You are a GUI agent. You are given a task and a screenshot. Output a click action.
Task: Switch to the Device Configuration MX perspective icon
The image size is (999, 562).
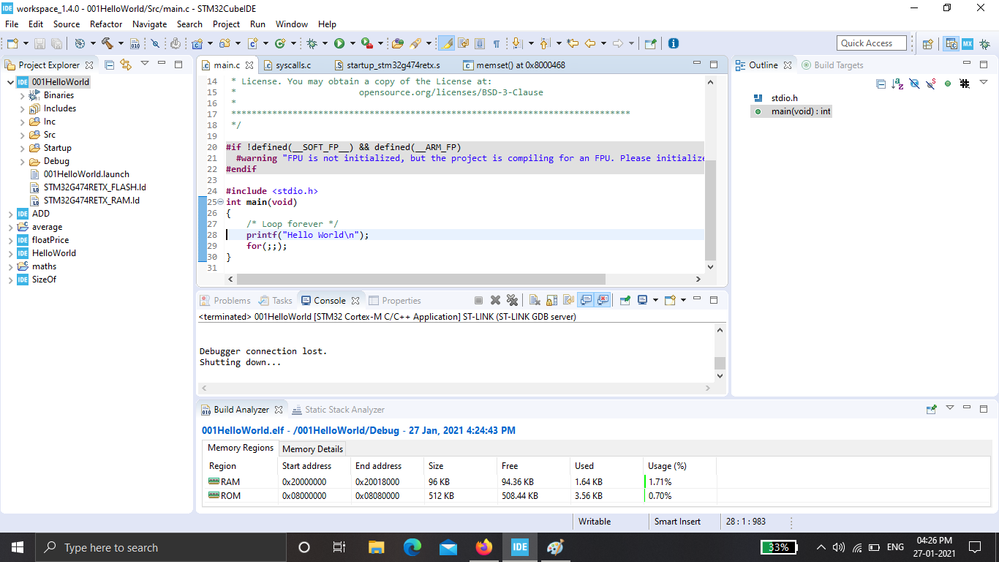pyautogui.click(x=968, y=43)
